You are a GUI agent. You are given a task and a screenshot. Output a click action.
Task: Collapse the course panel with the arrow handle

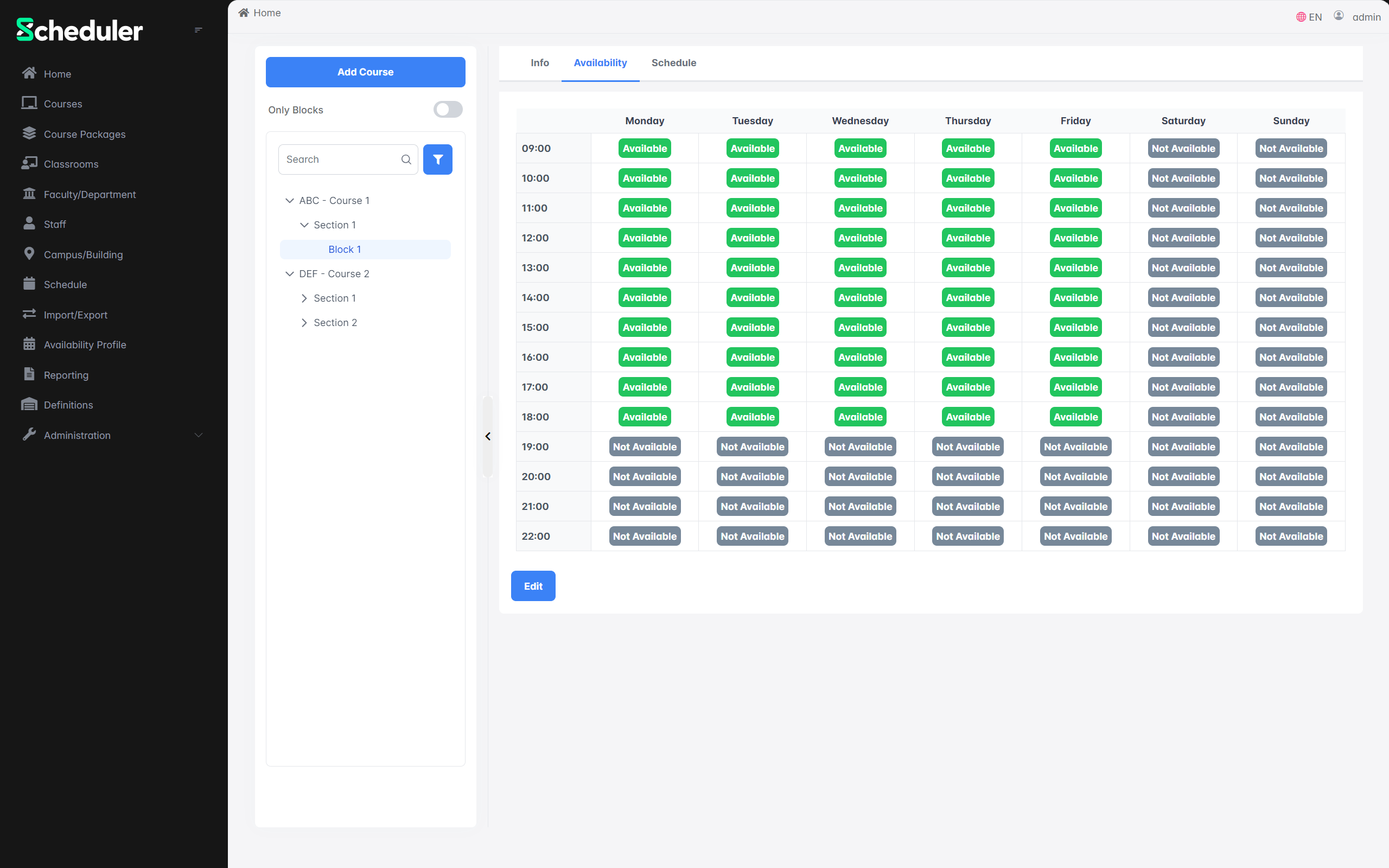[x=488, y=436]
